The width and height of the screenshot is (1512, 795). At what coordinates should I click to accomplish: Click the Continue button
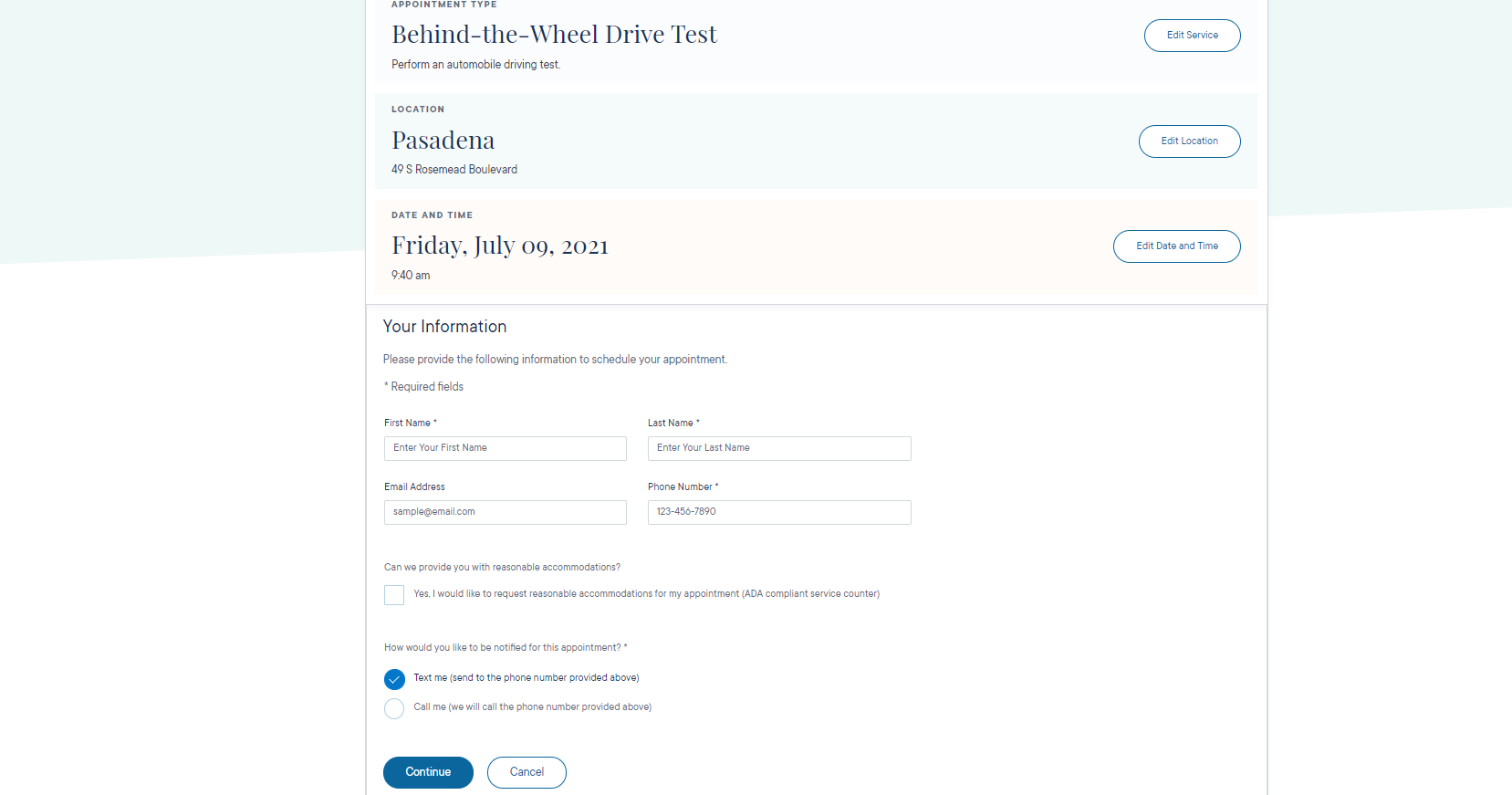(x=428, y=772)
